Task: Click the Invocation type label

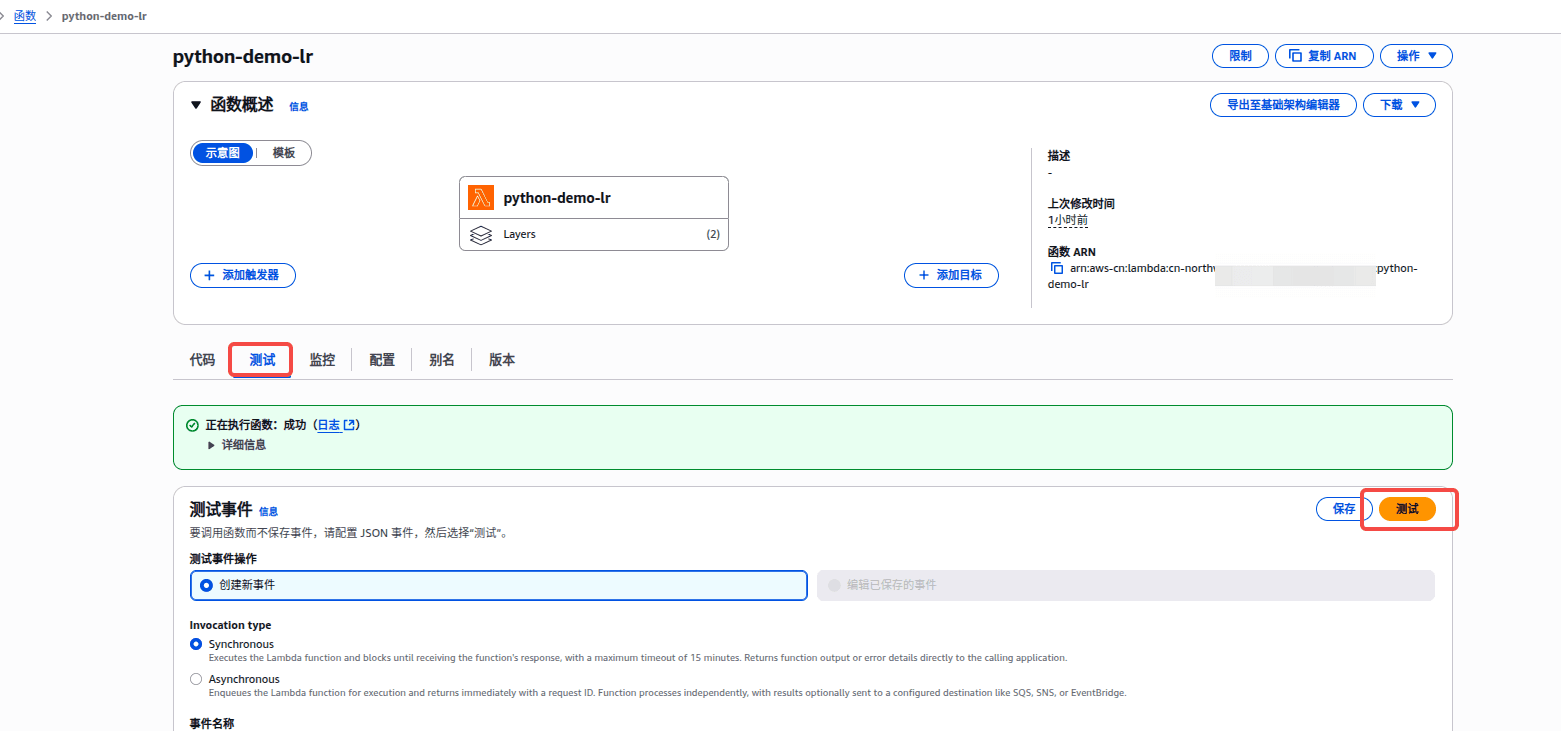Action: (x=230, y=626)
